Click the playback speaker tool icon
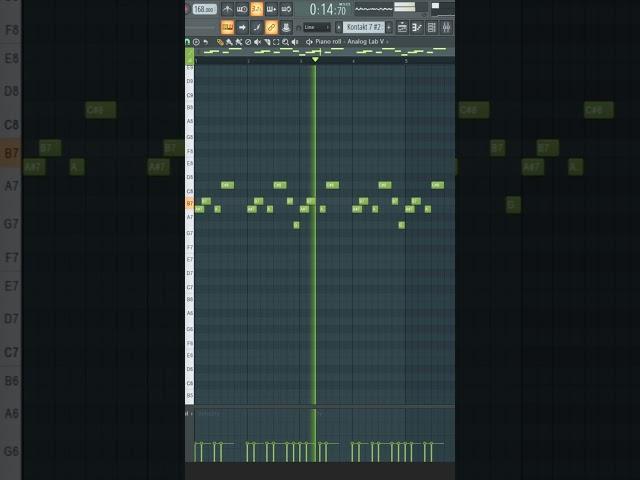The image size is (640, 480). (295, 42)
